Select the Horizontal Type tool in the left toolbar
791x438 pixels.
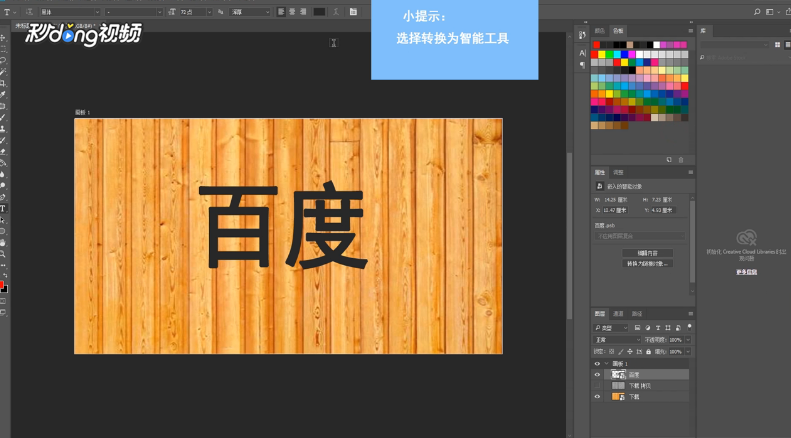click(x=3, y=208)
